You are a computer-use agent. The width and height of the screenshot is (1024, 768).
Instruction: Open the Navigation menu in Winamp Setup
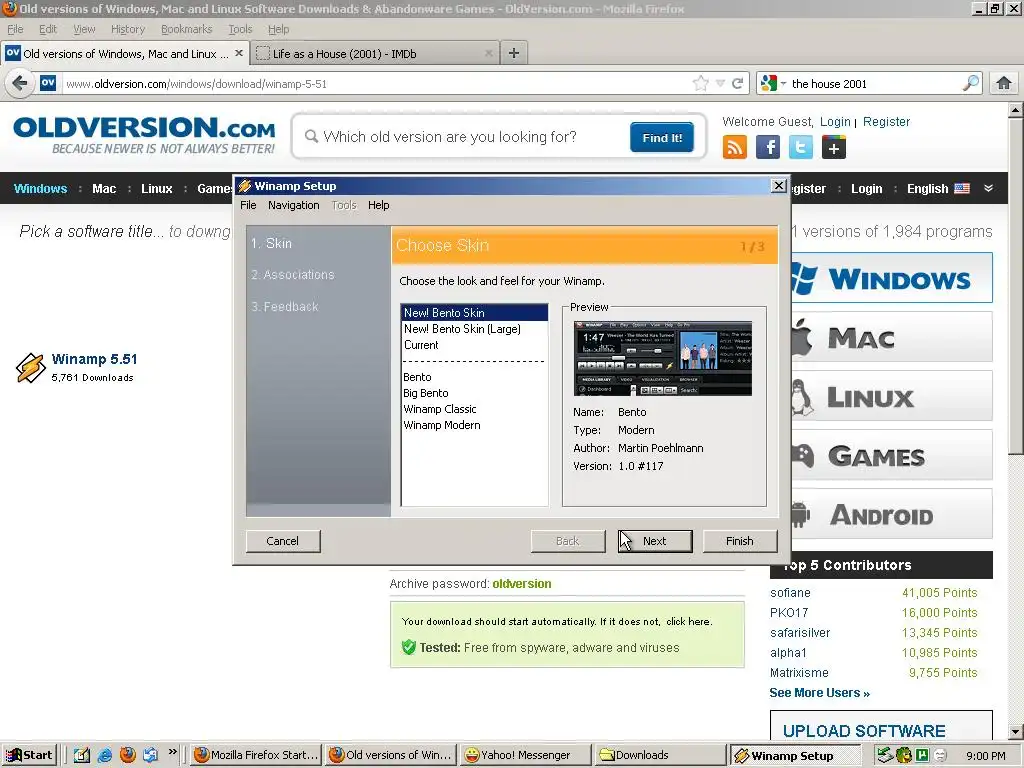point(293,205)
